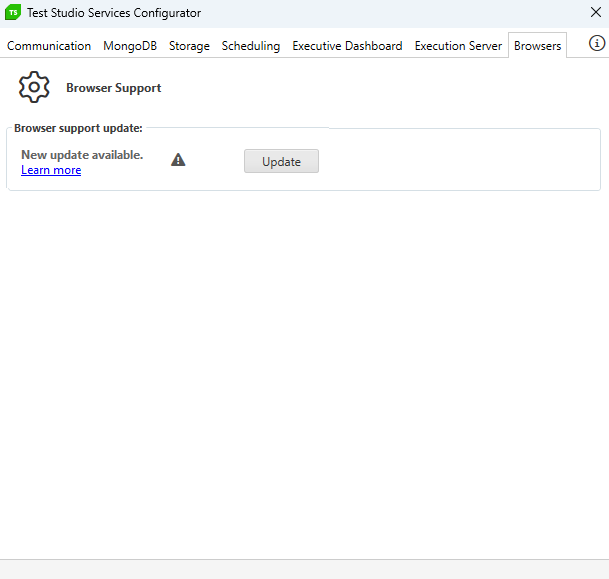Close the Services Configurator window
Viewport: 609px width, 579px height.
[596, 12]
